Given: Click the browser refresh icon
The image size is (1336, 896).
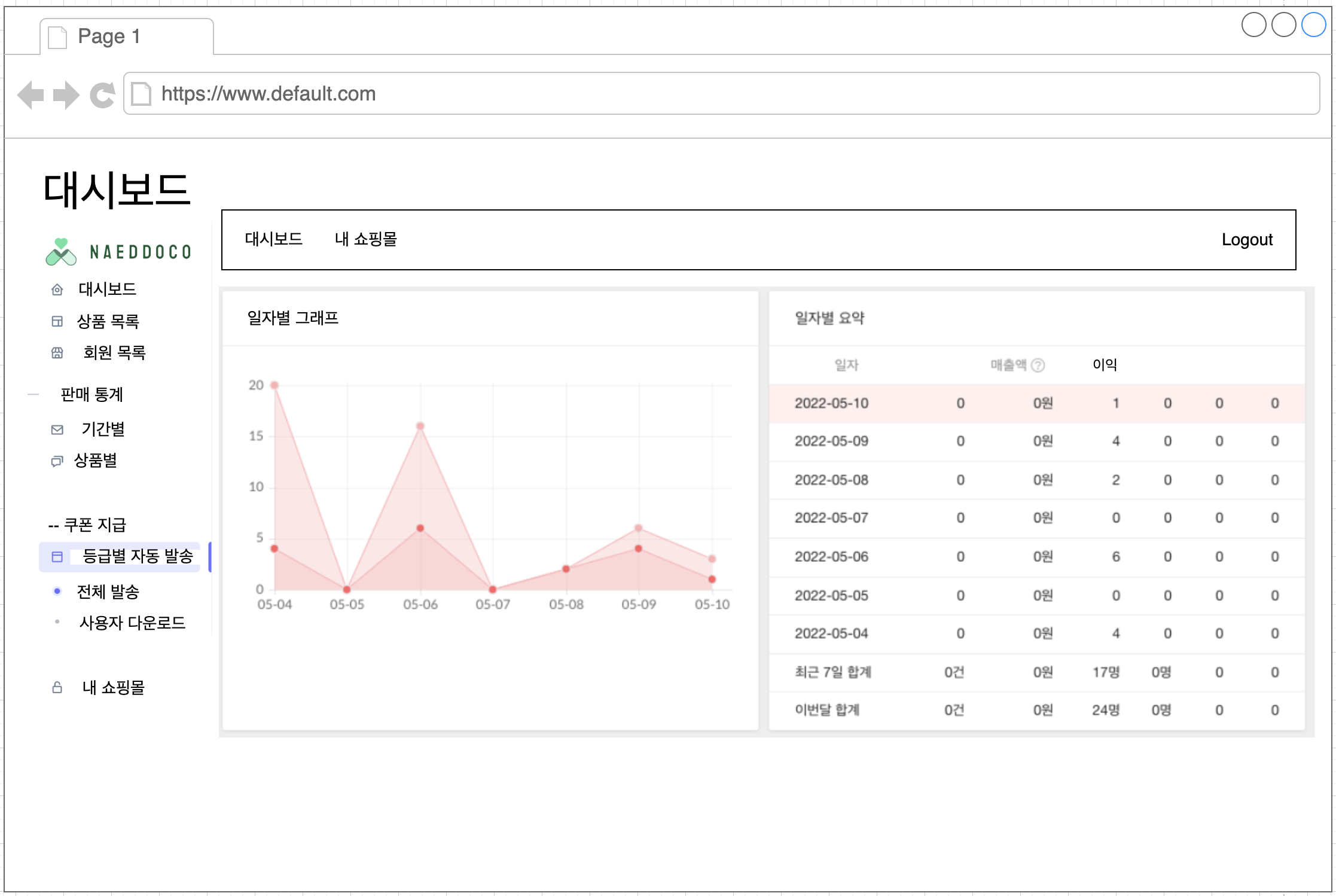Looking at the screenshot, I should pos(102,95).
